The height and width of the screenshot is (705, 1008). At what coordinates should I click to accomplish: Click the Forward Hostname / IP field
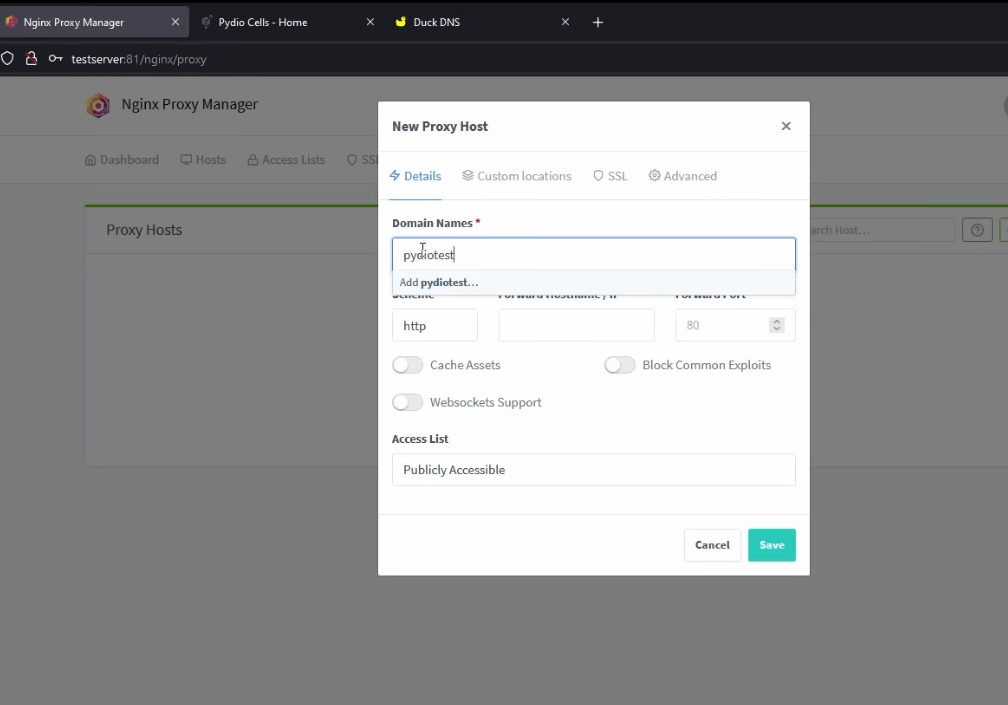click(x=576, y=326)
